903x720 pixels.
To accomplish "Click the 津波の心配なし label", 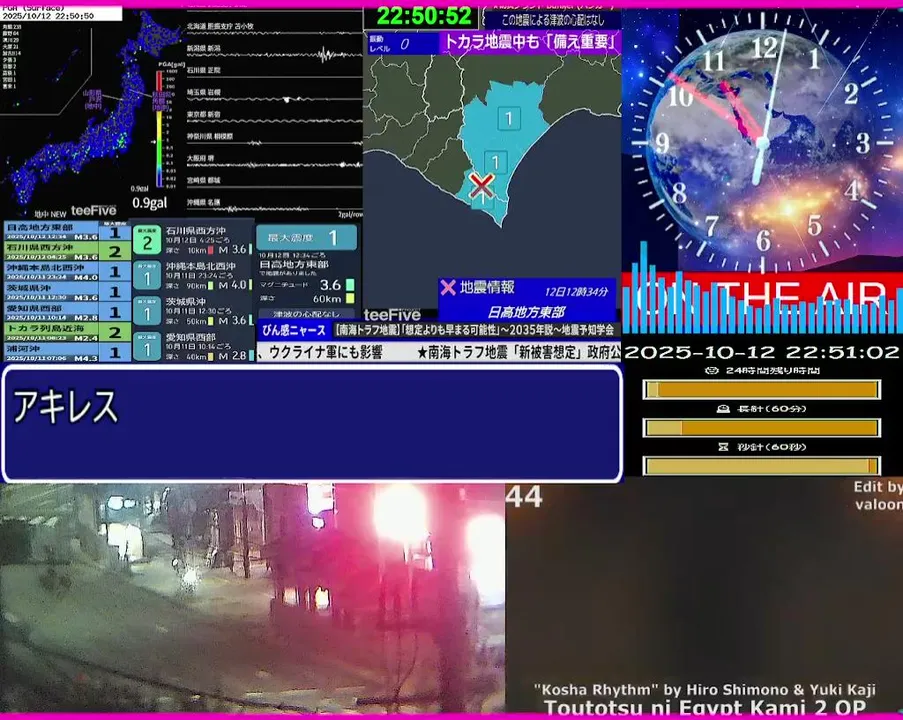I will [306, 314].
